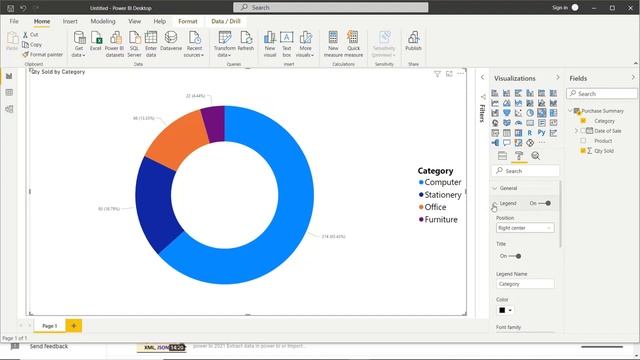Viewport: 640px width, 360px height.
Task: Open the Get data menu
Action: coord(79,44)
